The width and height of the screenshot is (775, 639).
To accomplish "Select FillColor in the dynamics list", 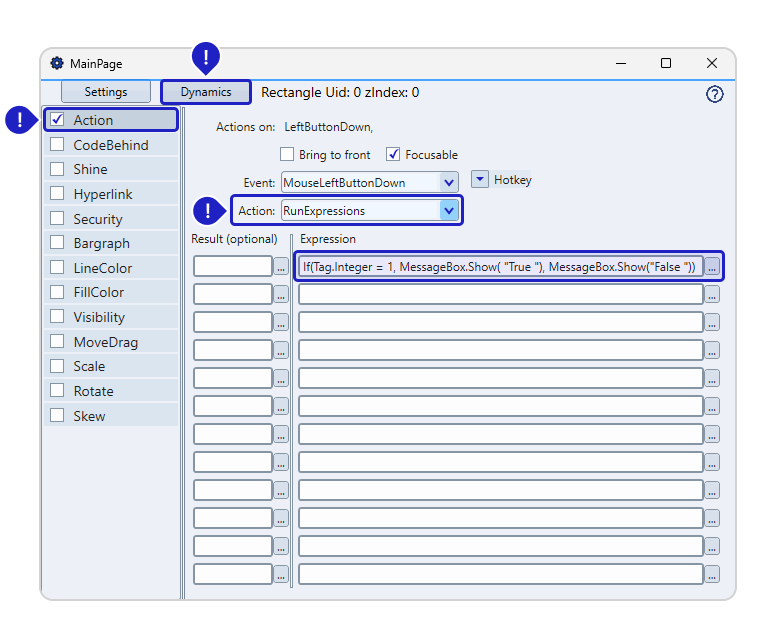I will pyautogui.click(x=98, y=293).
